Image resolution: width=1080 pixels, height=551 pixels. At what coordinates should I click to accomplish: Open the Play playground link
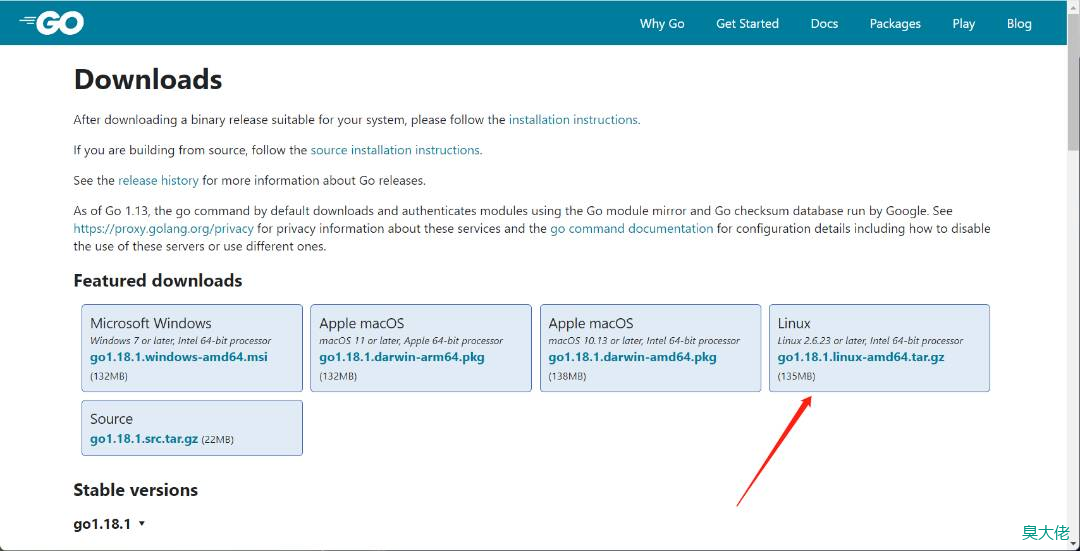[964, 23]
